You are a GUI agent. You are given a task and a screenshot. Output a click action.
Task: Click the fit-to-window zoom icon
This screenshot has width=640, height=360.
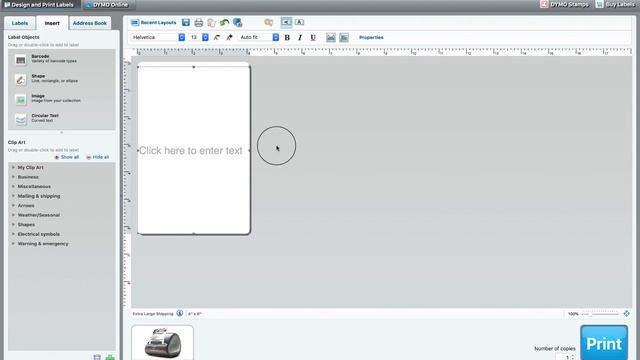tap(627, 313)
